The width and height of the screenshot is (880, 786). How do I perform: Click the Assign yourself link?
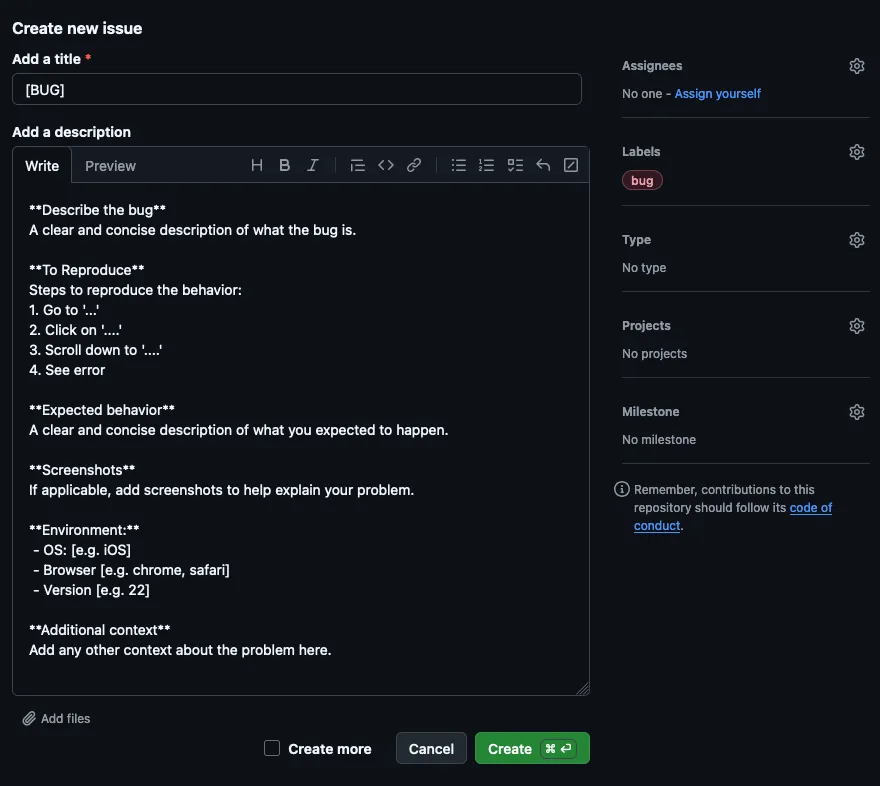(x=718, y=94)
